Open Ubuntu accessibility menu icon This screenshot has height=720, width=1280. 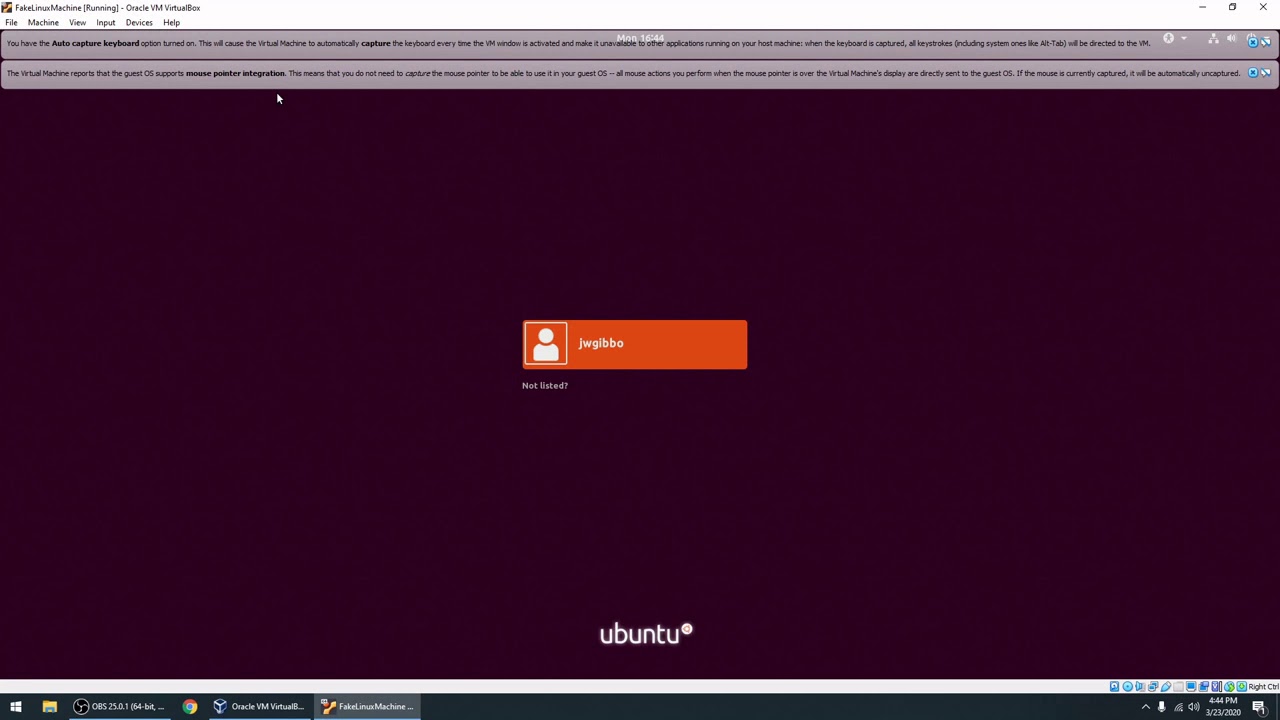click(x=1168, y=38)
